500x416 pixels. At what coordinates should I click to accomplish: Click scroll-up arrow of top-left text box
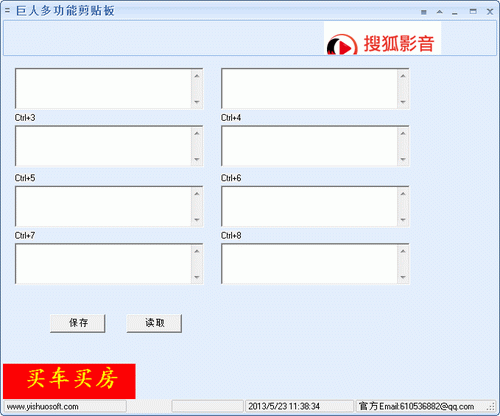point(197,76)
